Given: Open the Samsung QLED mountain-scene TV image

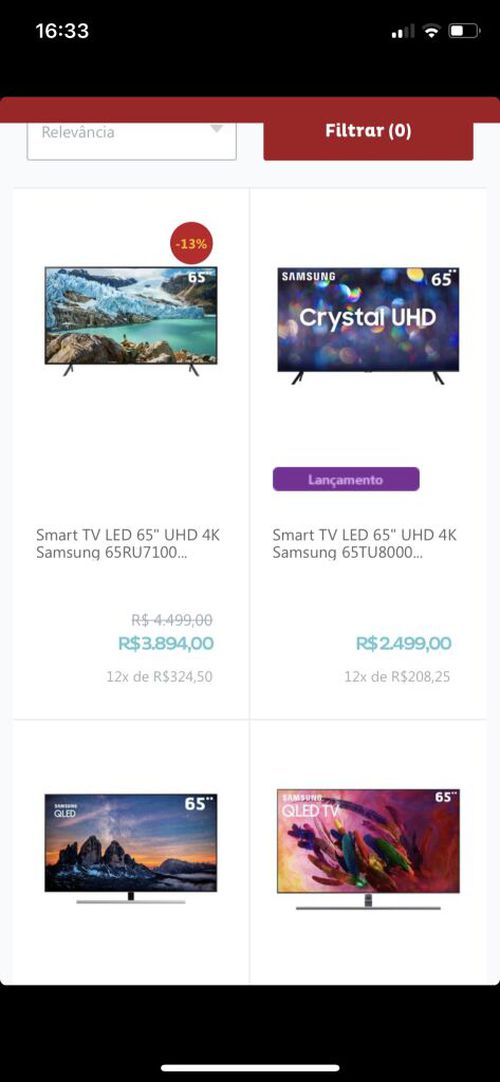Looking at the screenshot, I should [x=131, y=849].
